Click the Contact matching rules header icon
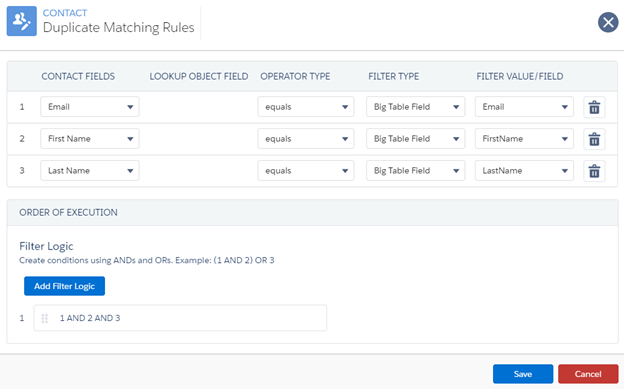The image size is (624, 389). point(21,21)
